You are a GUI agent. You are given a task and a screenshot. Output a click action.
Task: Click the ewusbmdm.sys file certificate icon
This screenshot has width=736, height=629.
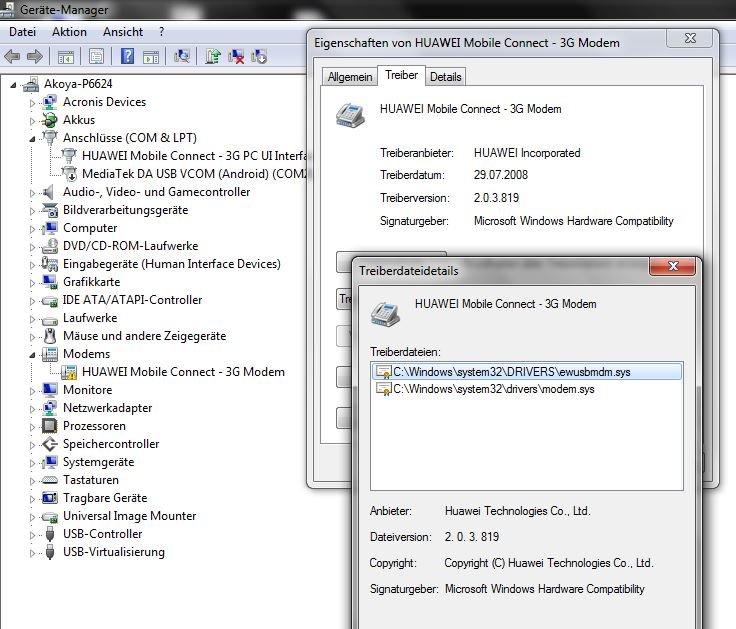point(383,372)
